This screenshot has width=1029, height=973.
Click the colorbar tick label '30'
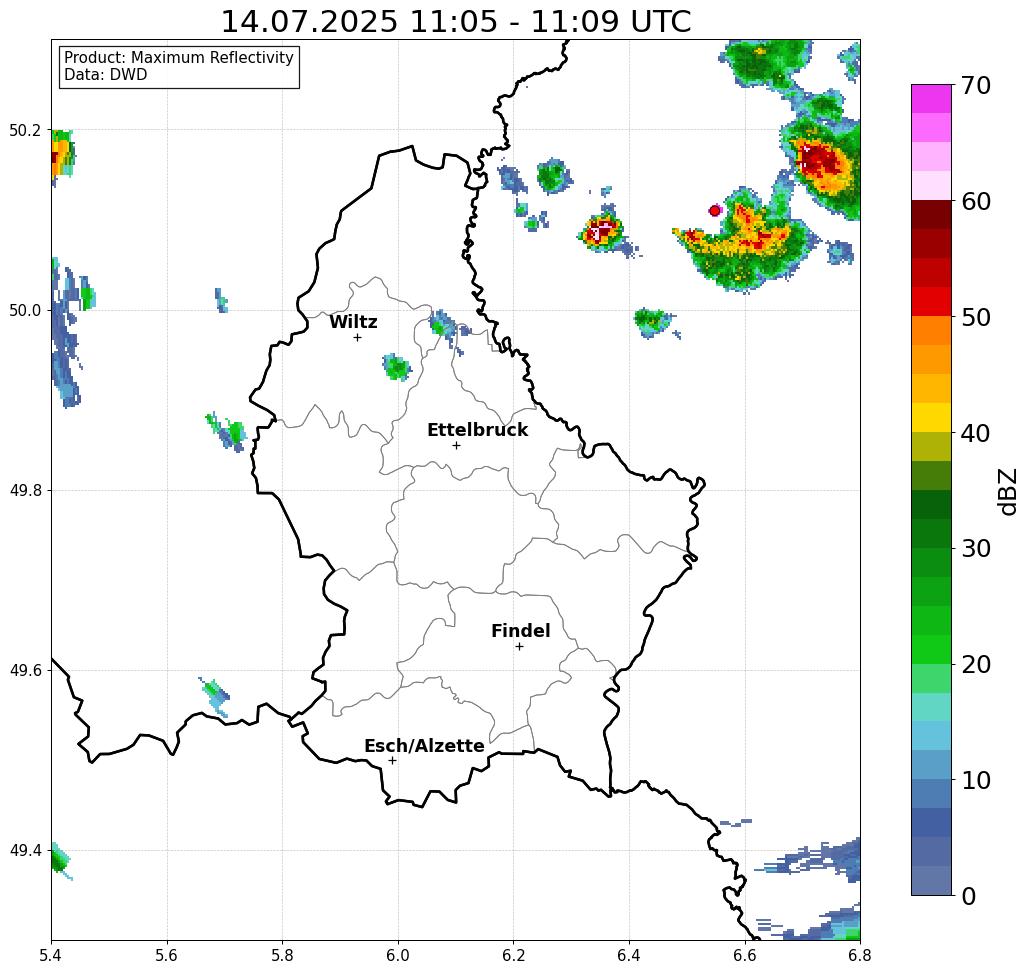976,549
